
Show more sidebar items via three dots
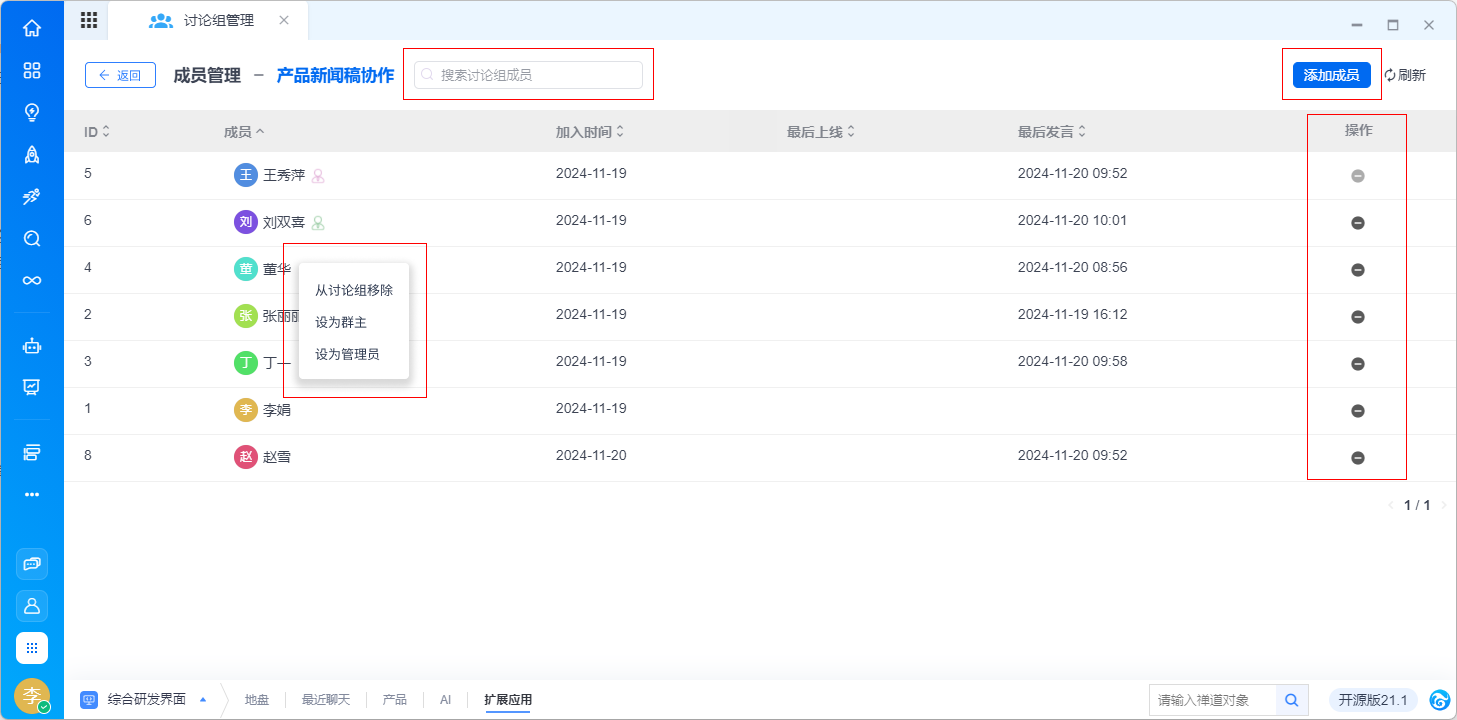pos(32,494)
